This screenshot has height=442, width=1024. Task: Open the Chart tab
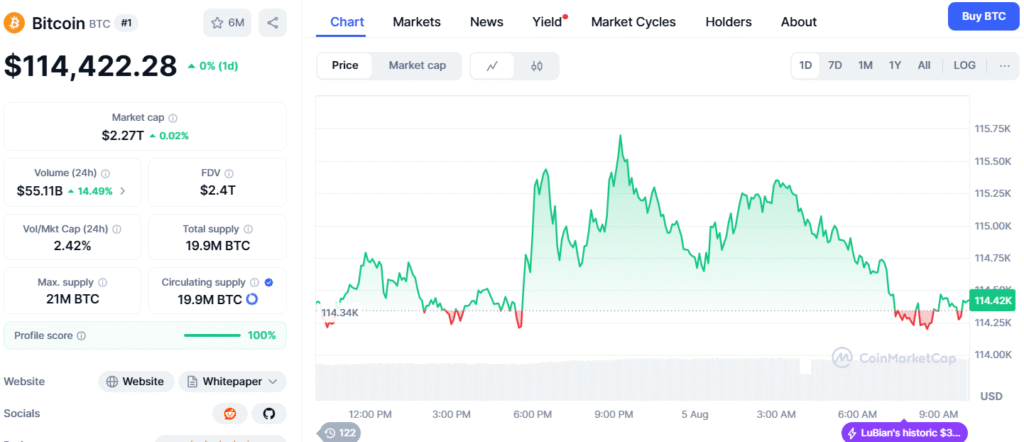pos(347,22)
